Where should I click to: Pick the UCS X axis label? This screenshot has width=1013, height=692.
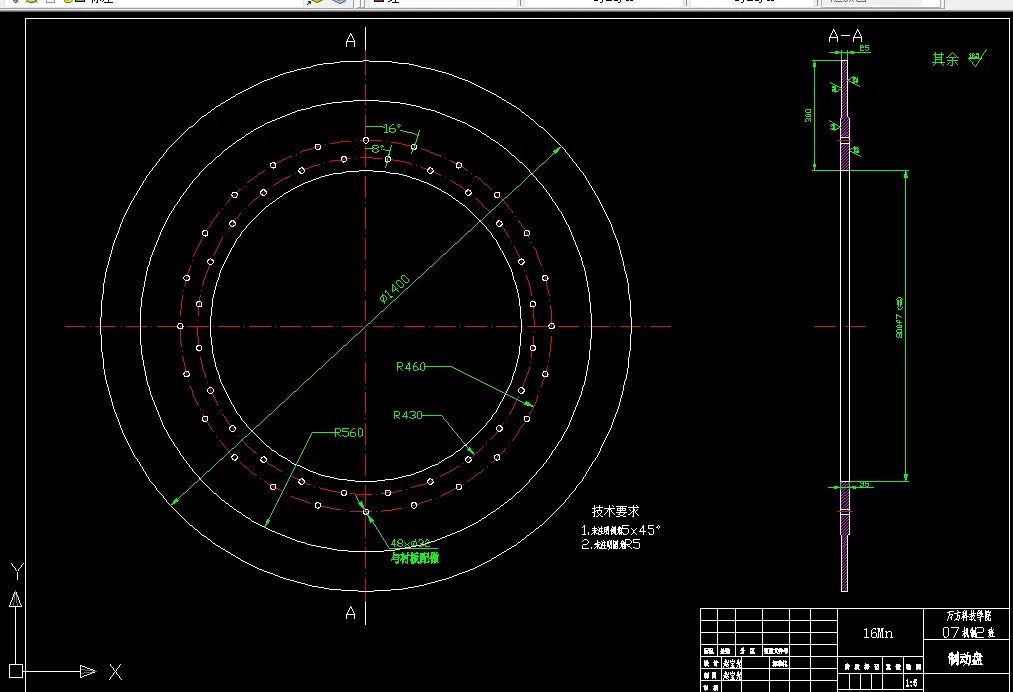coord(115,672)
